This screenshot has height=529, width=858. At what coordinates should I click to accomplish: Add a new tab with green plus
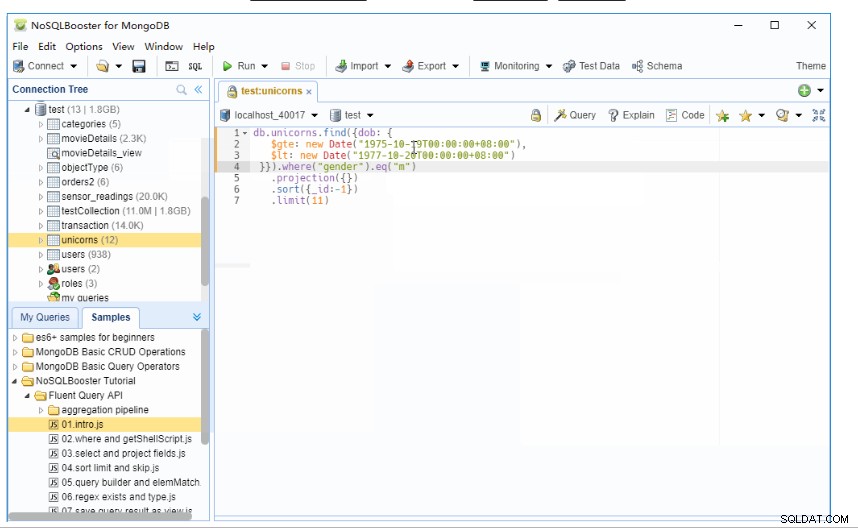coord(804,91)
